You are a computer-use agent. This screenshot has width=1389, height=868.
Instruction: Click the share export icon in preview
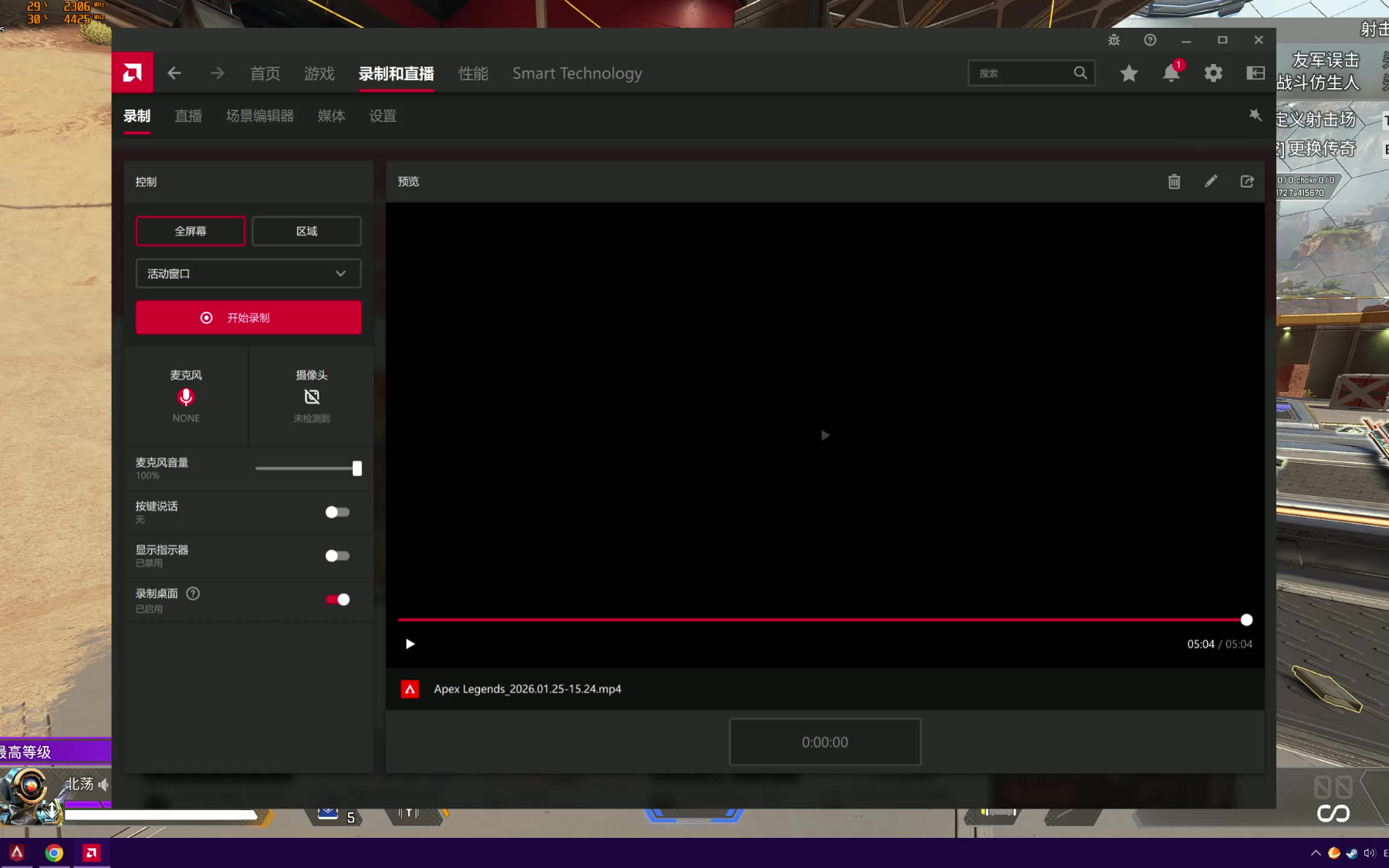click(x=1247, y=181)
